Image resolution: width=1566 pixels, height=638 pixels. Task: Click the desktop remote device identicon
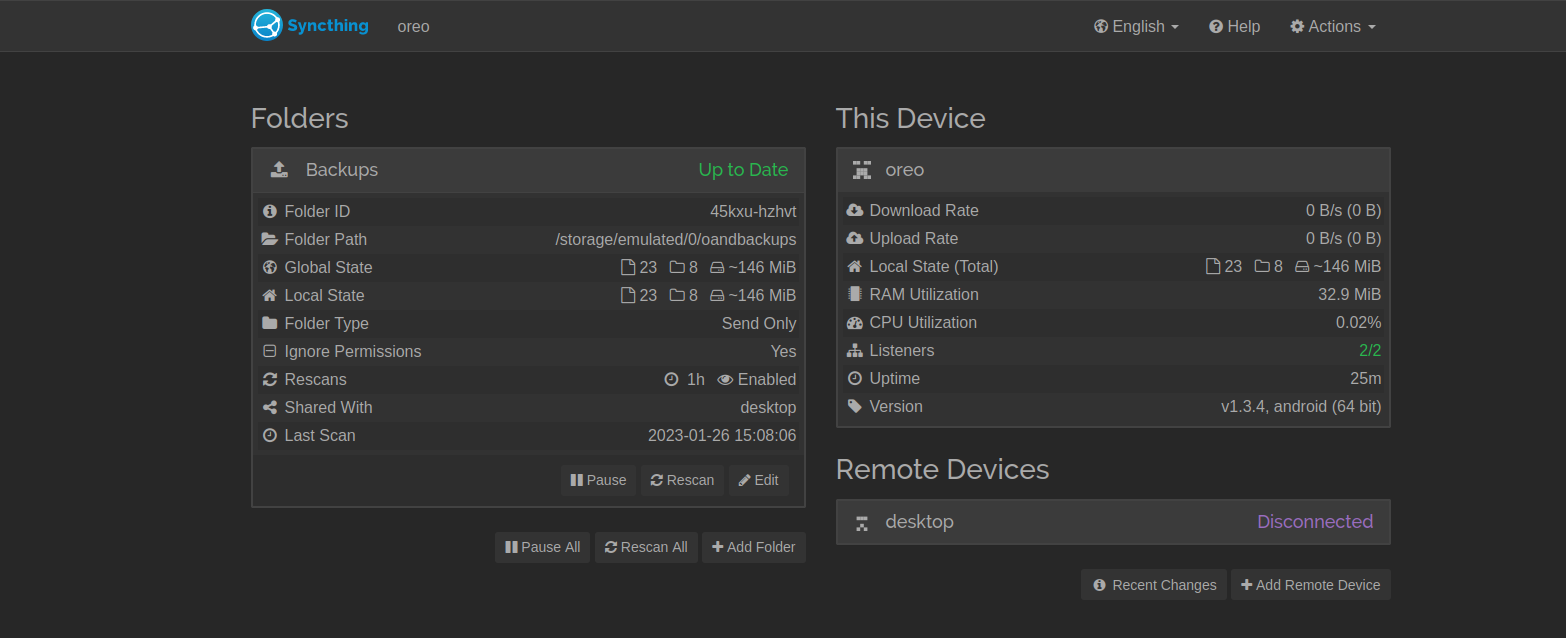[862, 522]
